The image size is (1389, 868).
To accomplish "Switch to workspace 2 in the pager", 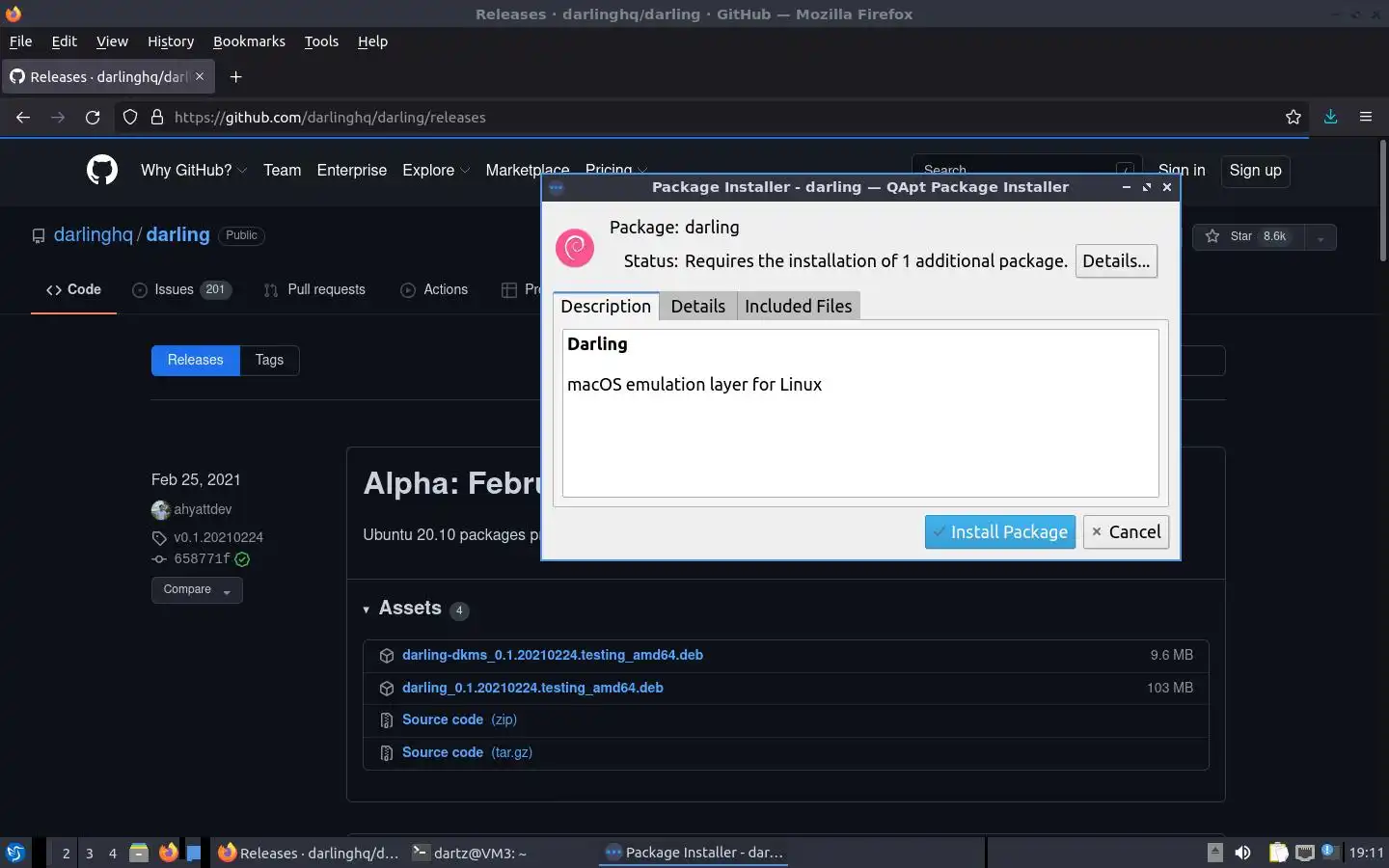I will 66,853.
